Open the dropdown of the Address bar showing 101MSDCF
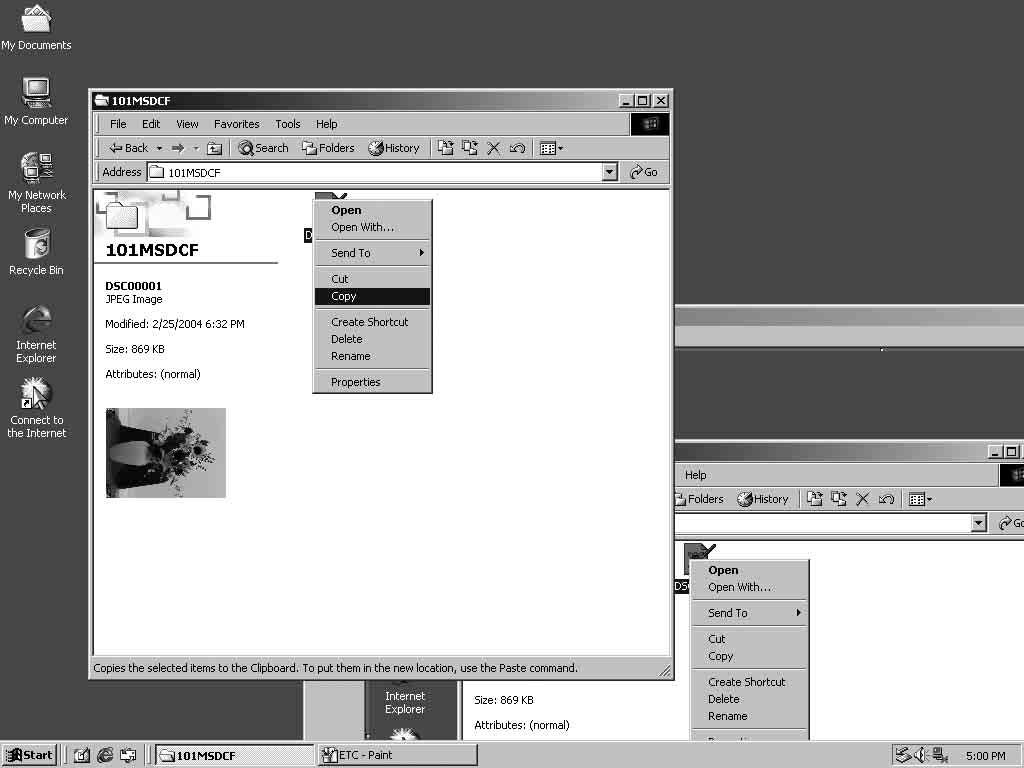Viewport: 1024px width, 768px height. click(609, 172)
